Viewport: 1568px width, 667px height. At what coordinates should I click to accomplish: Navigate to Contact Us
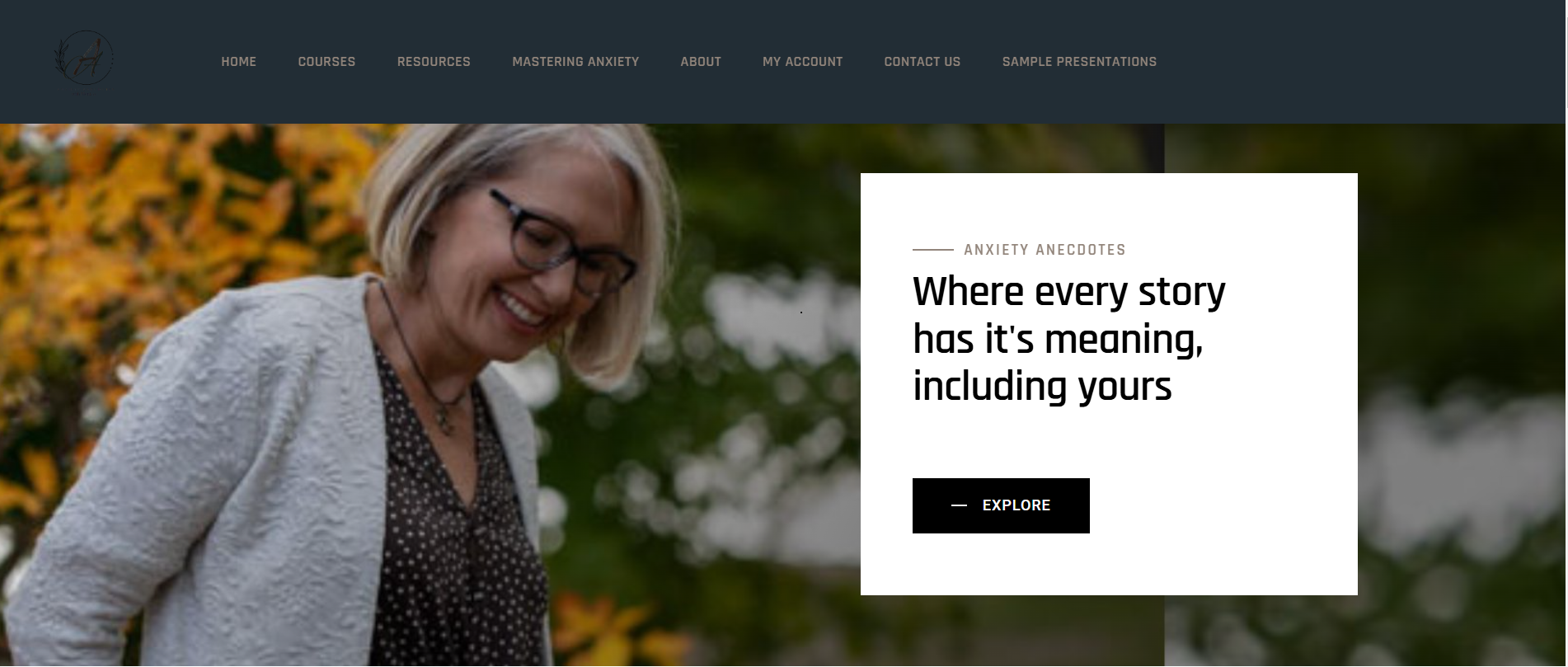922,62
